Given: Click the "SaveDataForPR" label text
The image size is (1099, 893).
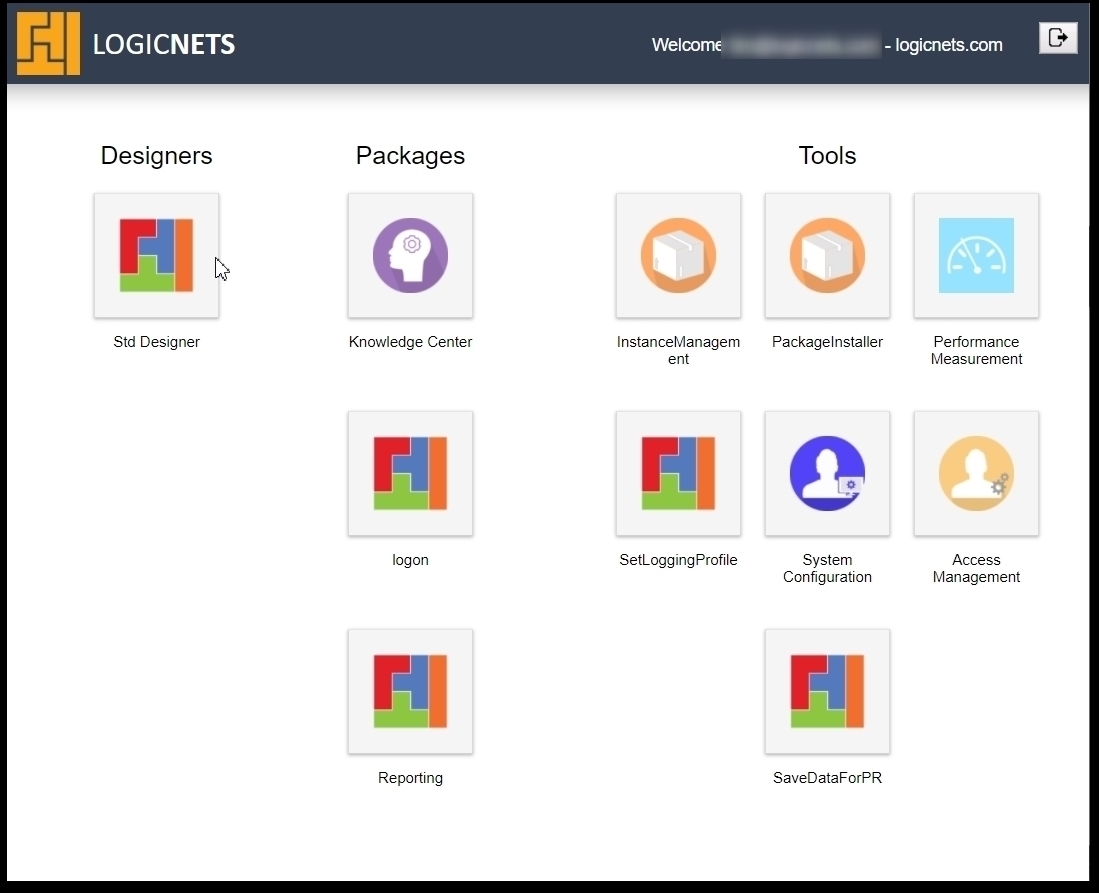Looking at the screenshot, I should pos(827,778).
